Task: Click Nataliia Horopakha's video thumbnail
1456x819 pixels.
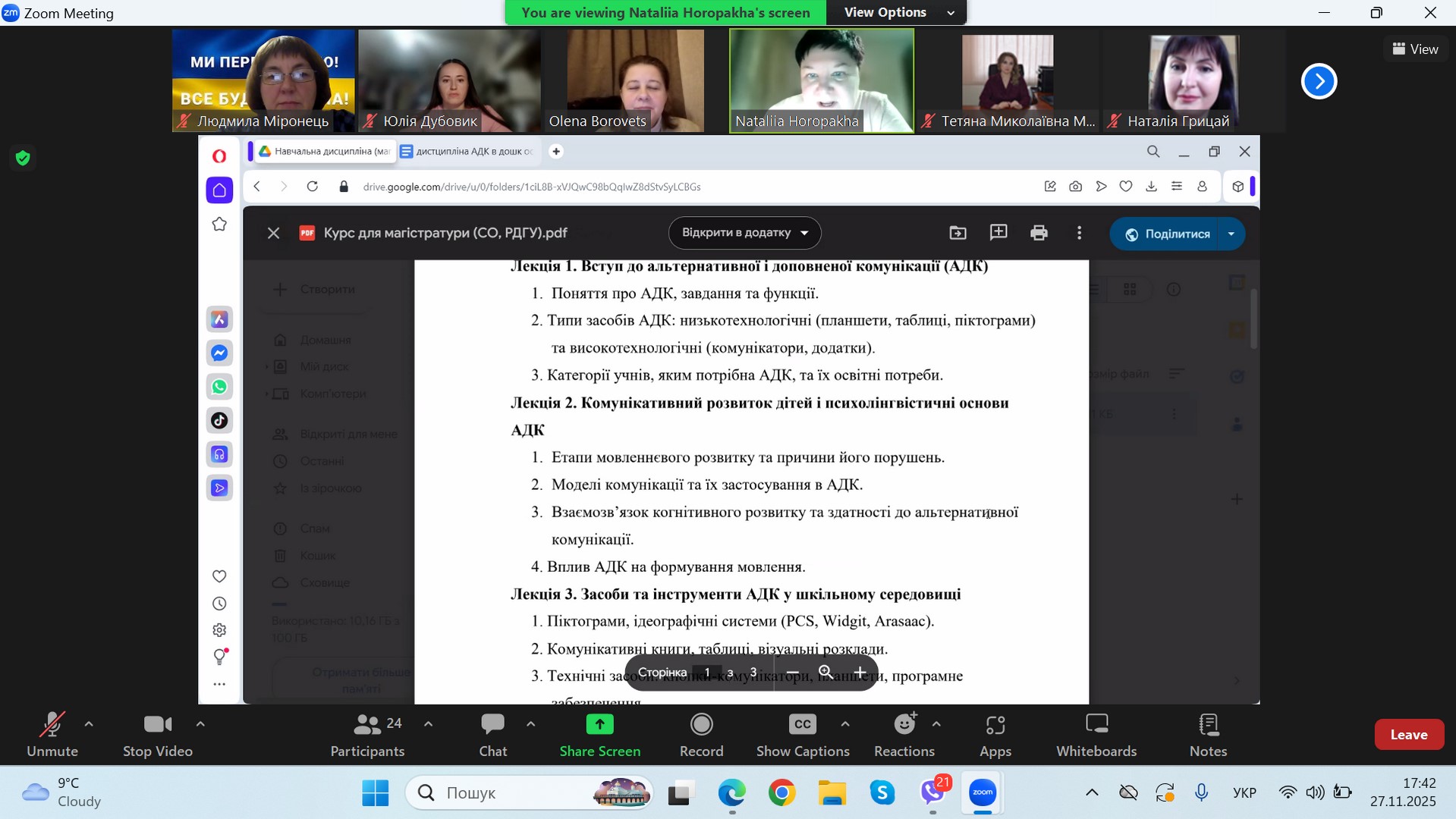Action: [x=821, y=80]
